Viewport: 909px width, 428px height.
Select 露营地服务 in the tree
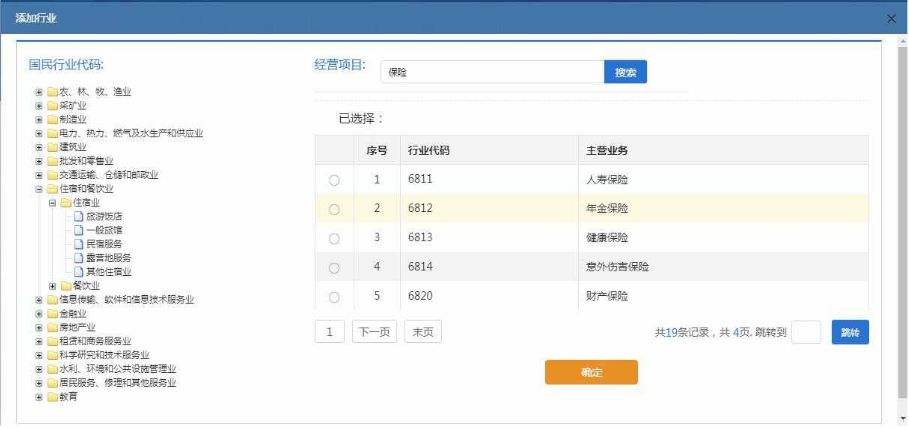[109, 258]
